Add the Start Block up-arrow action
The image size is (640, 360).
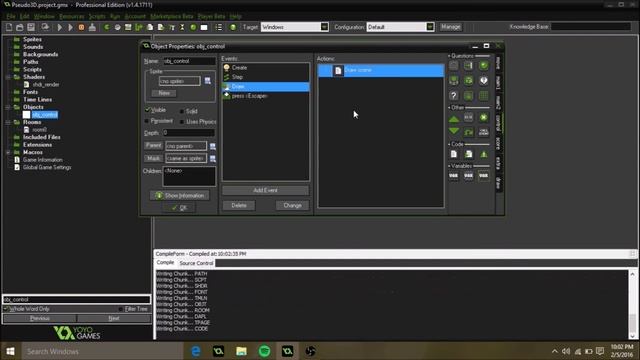pos(453,118)
